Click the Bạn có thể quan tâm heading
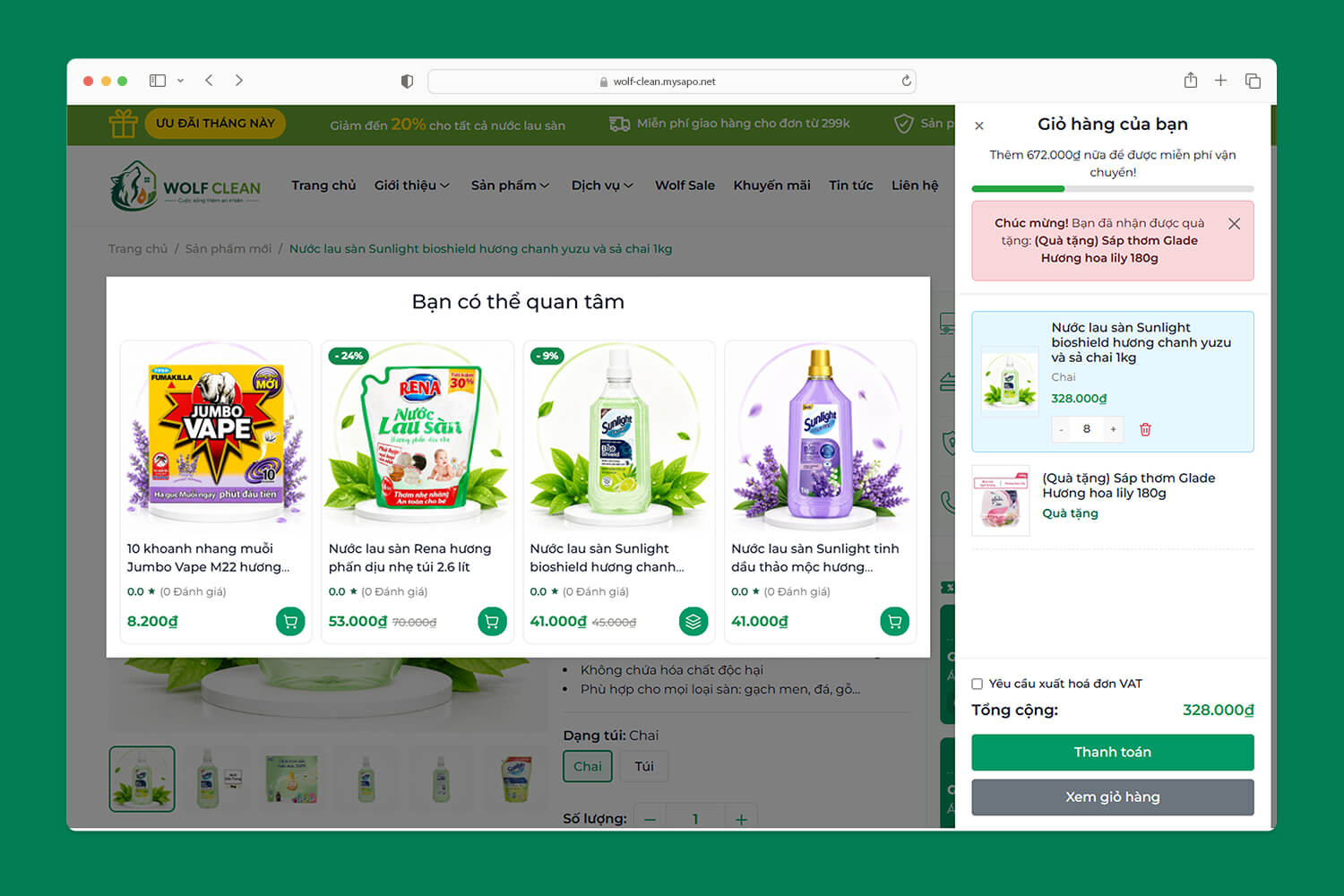This screenshot has width=1344, height=896. pyautogui.click(x=518, y=302)
